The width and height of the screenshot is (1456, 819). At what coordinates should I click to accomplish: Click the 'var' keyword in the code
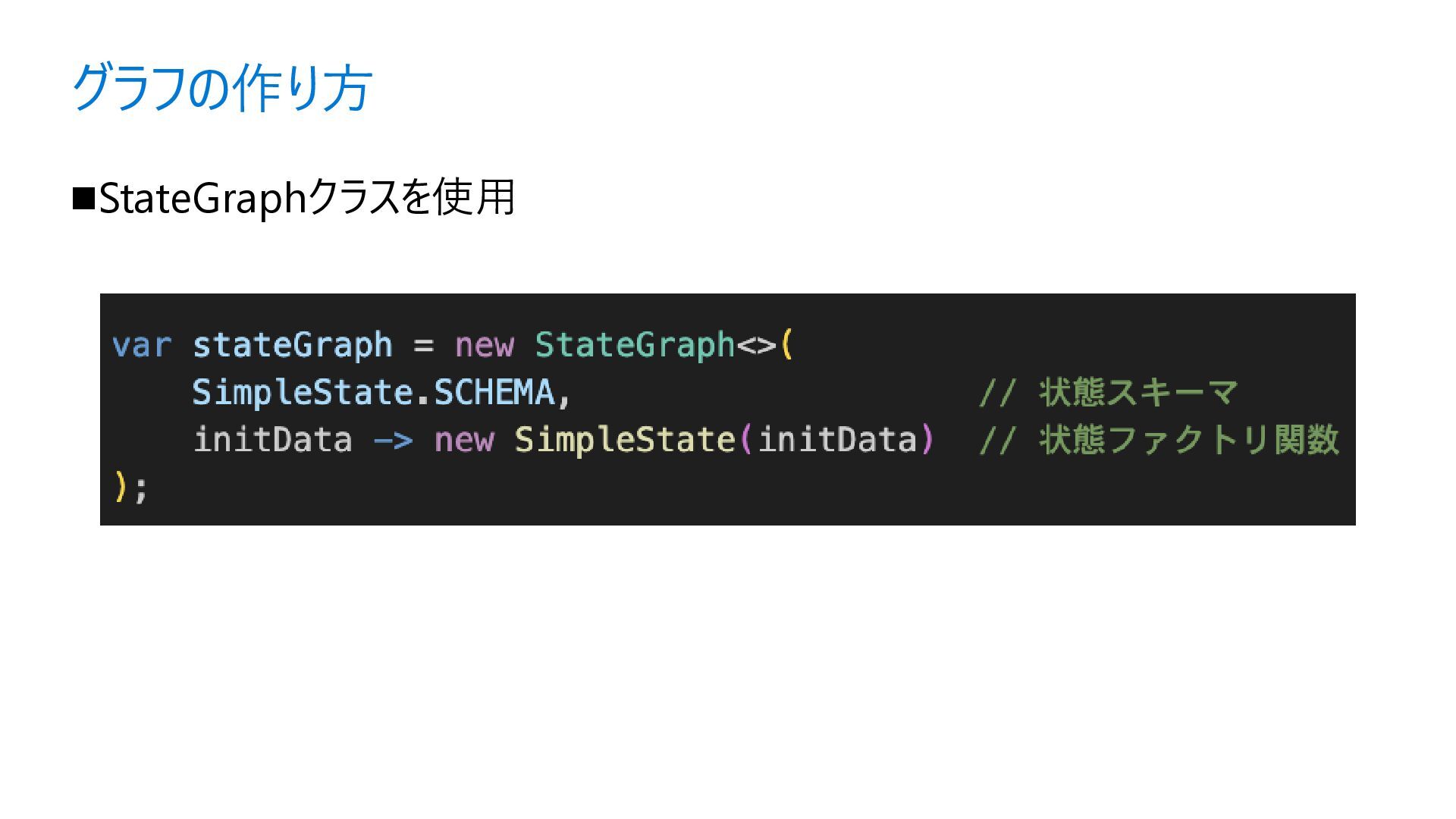click(142, 345)
